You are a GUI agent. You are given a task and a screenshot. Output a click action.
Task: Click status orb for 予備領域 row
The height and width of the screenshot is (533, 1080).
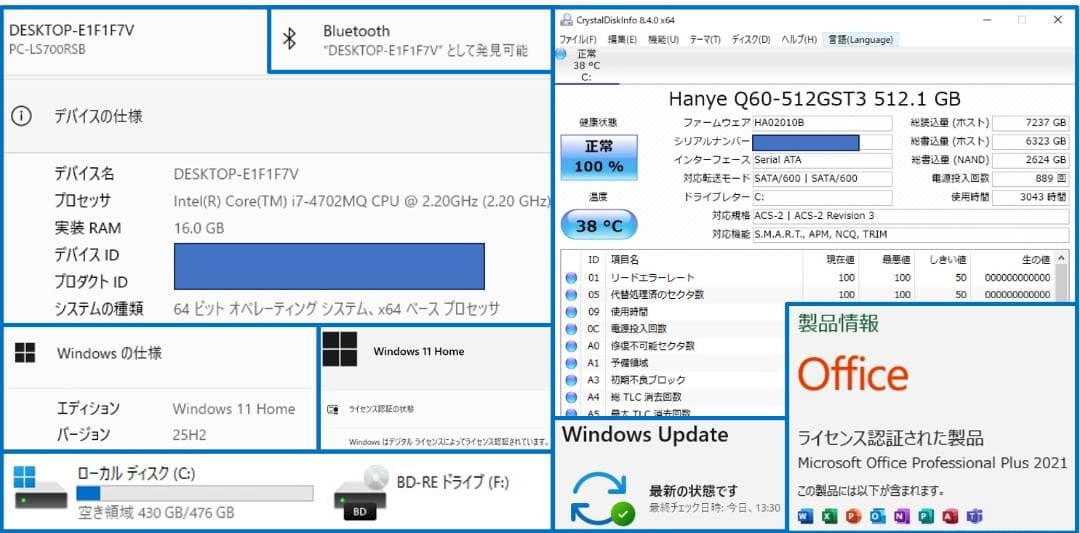tap(571, 363)
